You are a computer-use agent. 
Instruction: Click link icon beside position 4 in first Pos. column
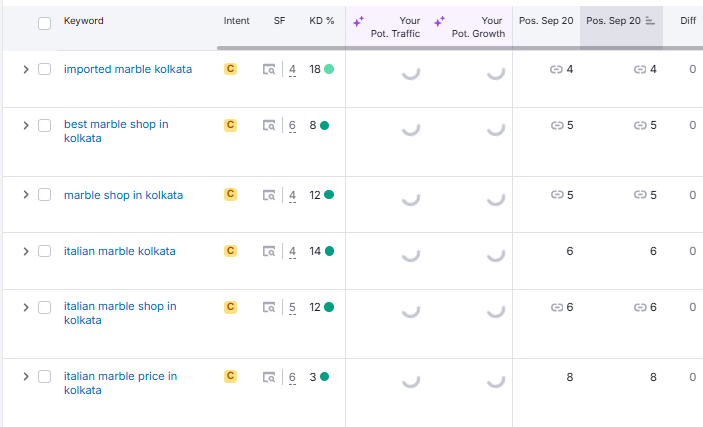pos(556,69)
